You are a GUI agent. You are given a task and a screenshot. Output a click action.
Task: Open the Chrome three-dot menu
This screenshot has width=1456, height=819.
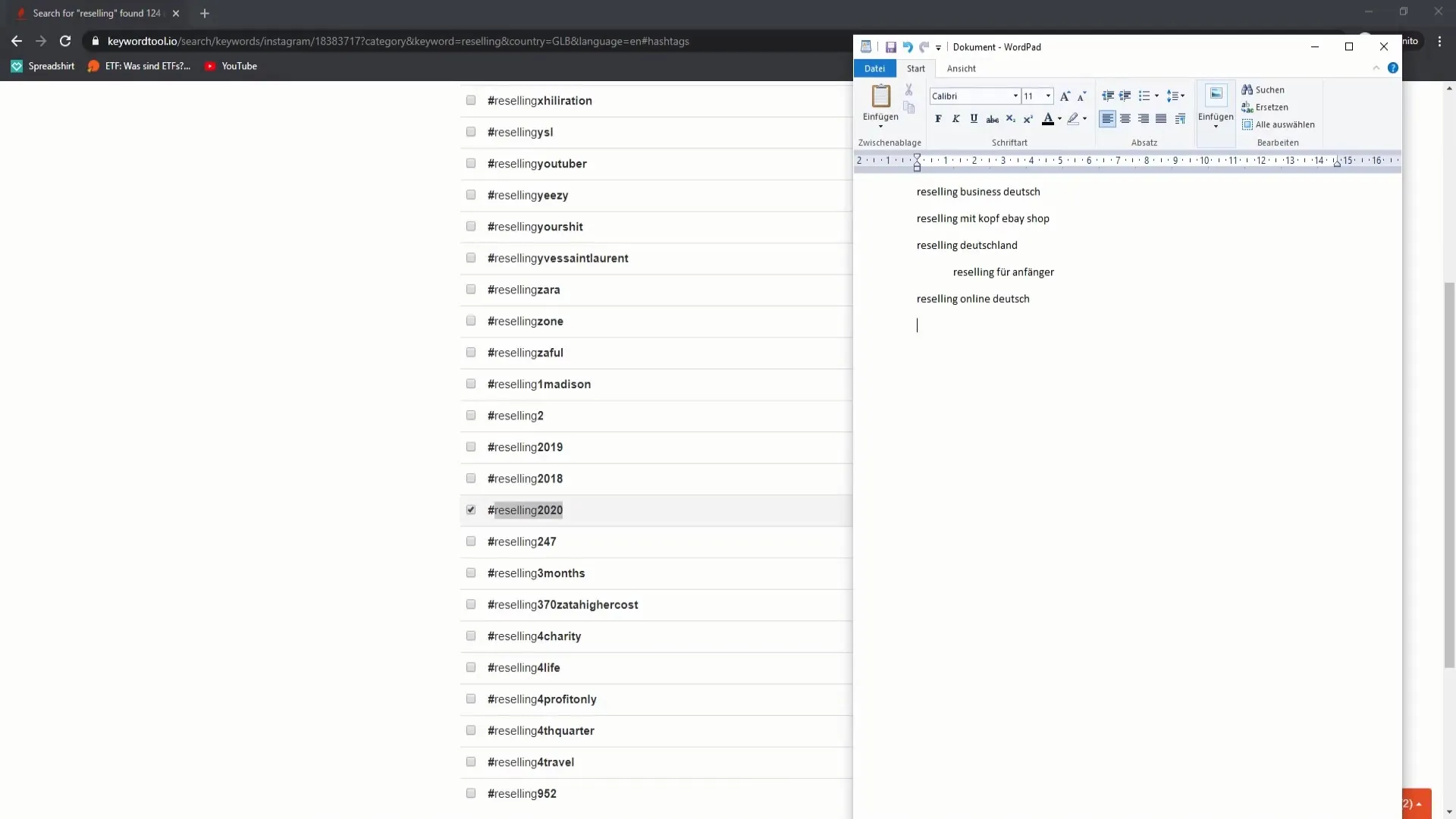point(1439,41)
